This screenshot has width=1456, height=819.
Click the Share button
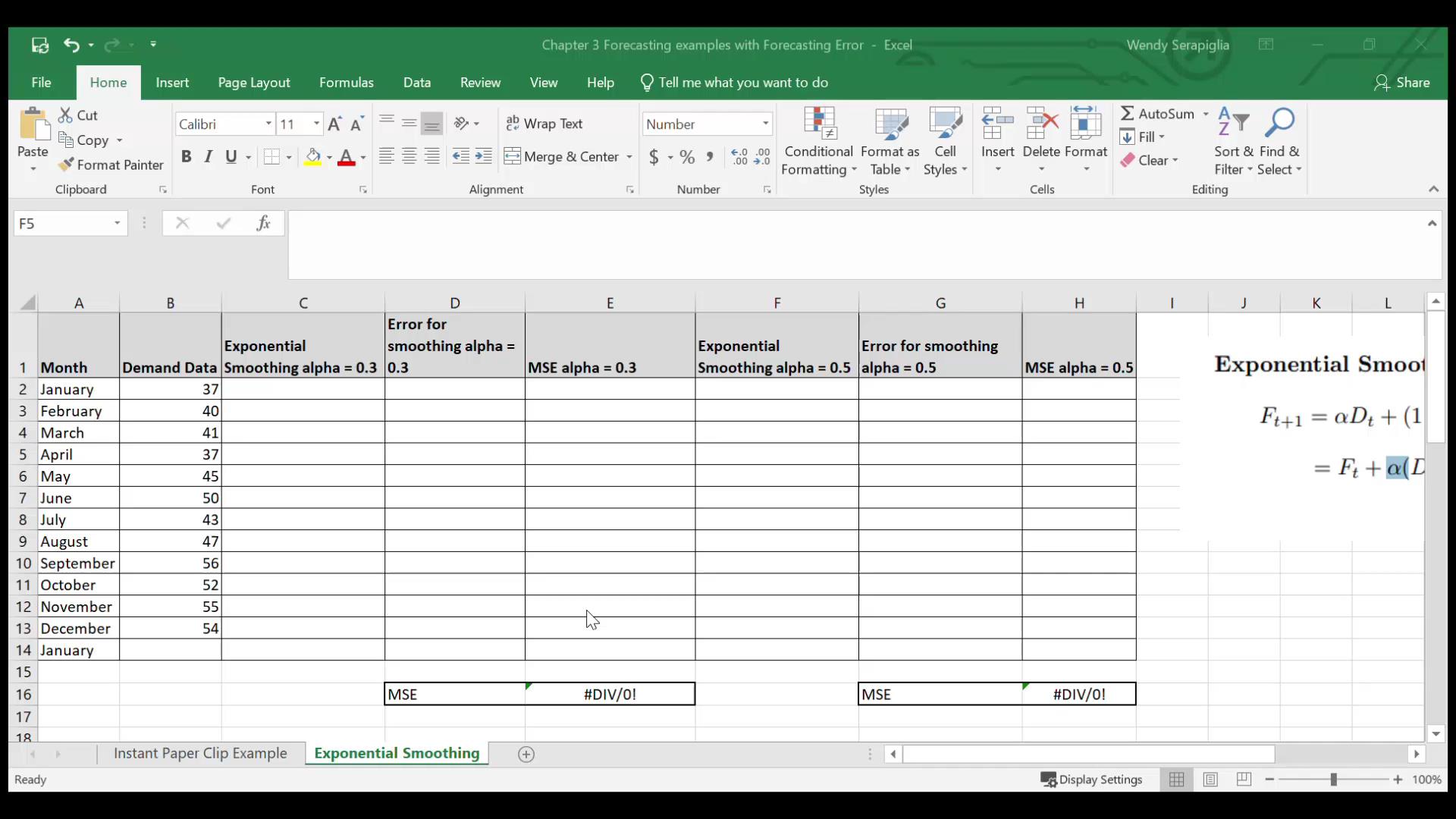1402,82
